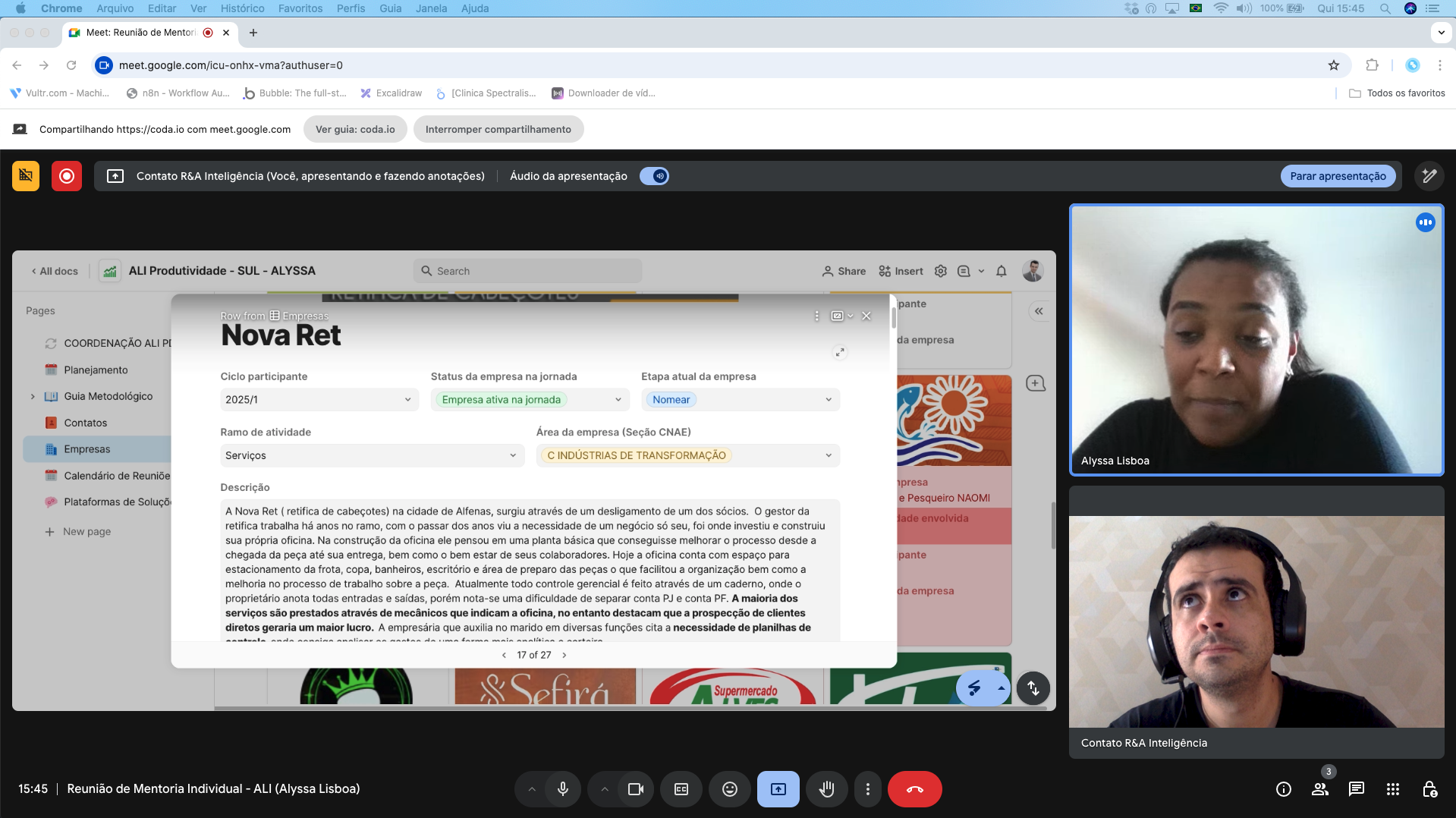Viewport: 1456px width, 818px height.
Task: Open the Área da empresa CNAE dropdown
Action: pyautogui.click(x=688, y=455)
